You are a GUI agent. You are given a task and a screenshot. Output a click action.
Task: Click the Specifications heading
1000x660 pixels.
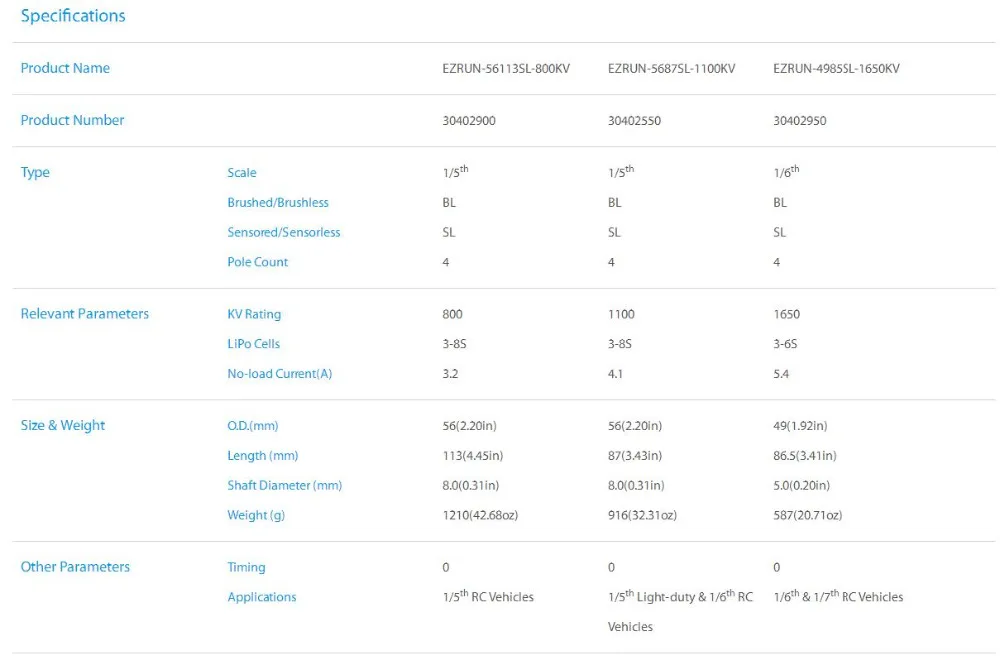[73, 16]
